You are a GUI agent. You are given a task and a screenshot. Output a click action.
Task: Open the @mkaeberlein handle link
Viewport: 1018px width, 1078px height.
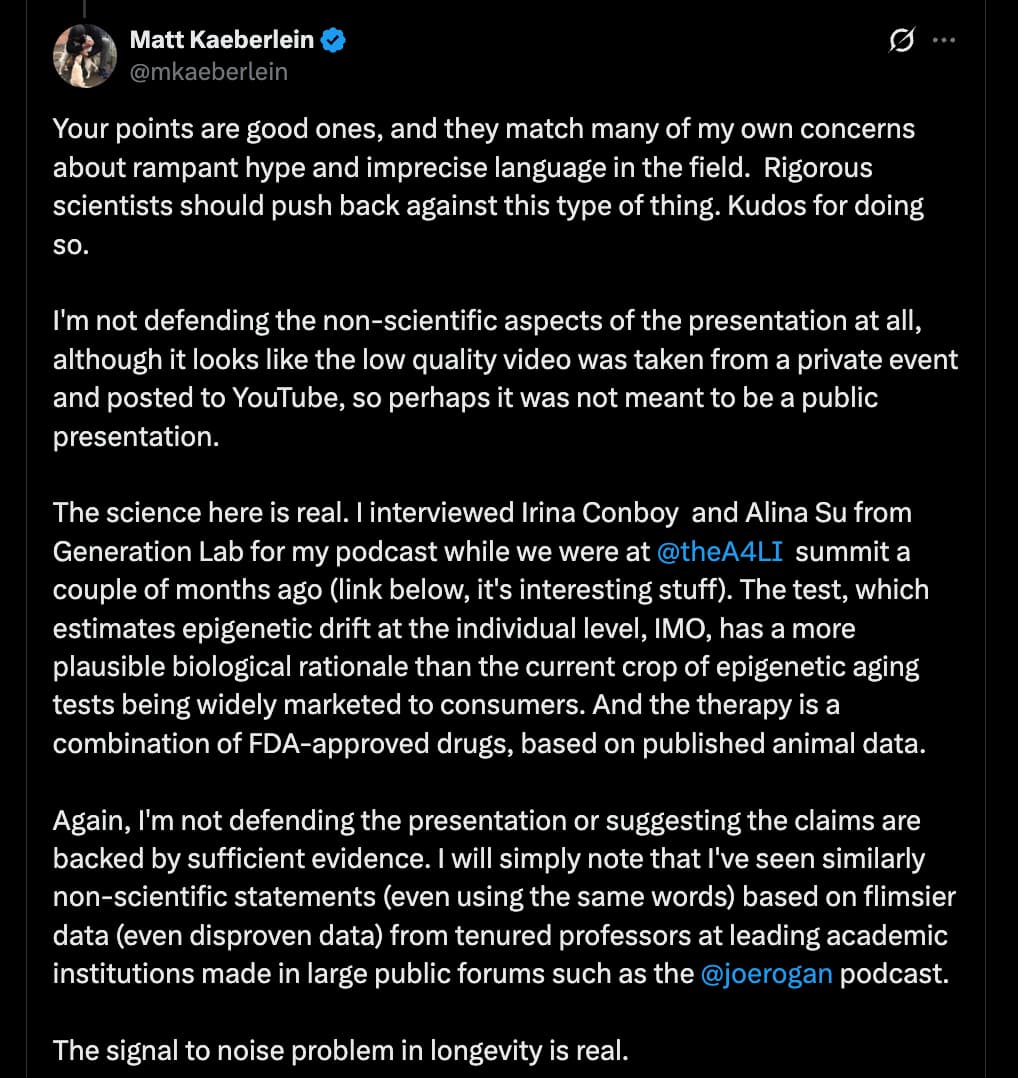tap(209, 72)
